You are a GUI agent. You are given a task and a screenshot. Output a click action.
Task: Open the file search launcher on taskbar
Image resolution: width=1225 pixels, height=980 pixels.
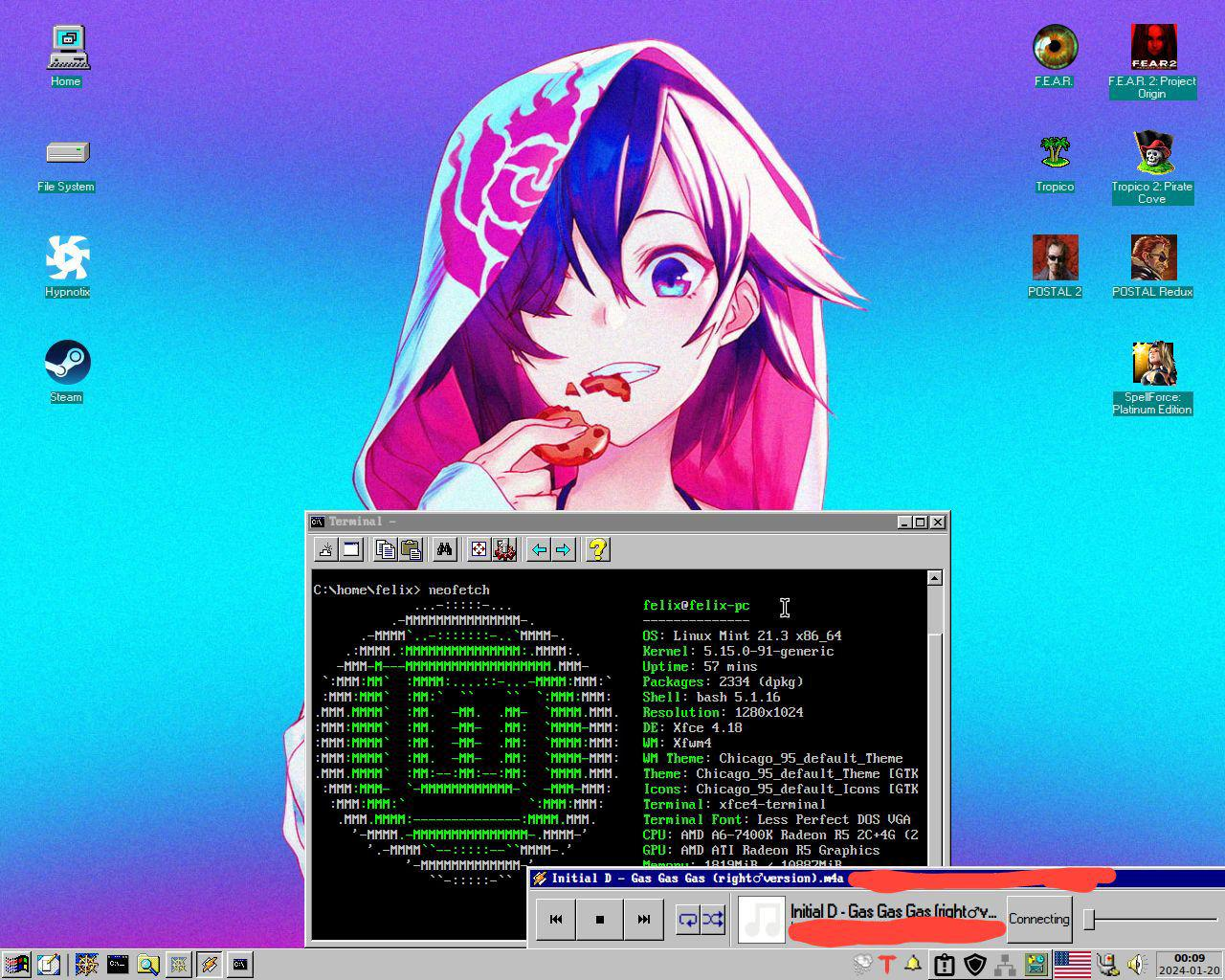pos(148,965)
